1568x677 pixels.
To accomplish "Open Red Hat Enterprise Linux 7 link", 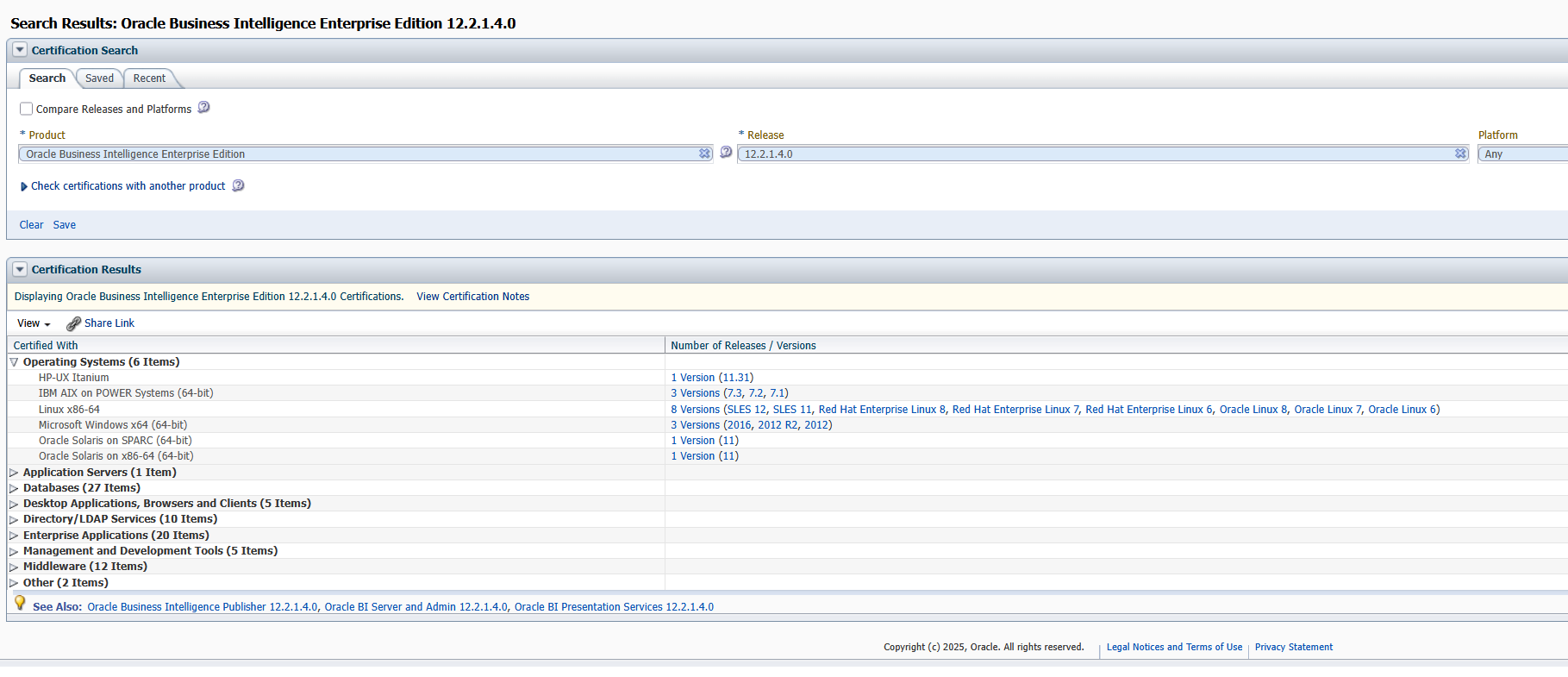I will click(1015, 410).
